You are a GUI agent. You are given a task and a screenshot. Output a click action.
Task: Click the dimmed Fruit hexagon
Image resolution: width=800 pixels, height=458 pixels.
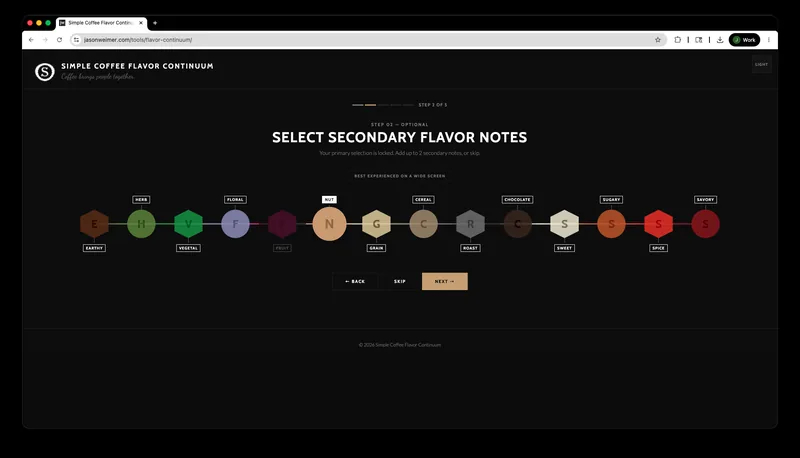coord(282,223)
